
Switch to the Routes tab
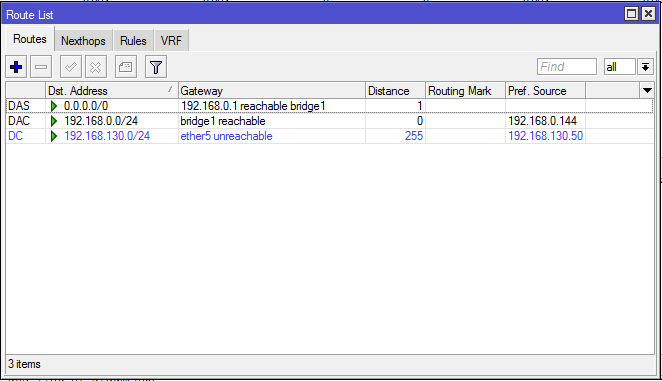[x=30, y=39]
